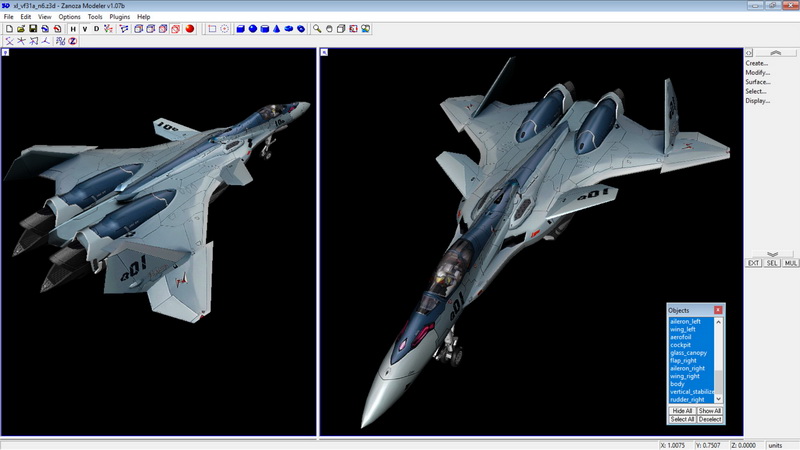Click the Objects list scrollbar thumb

pos(718,382)
